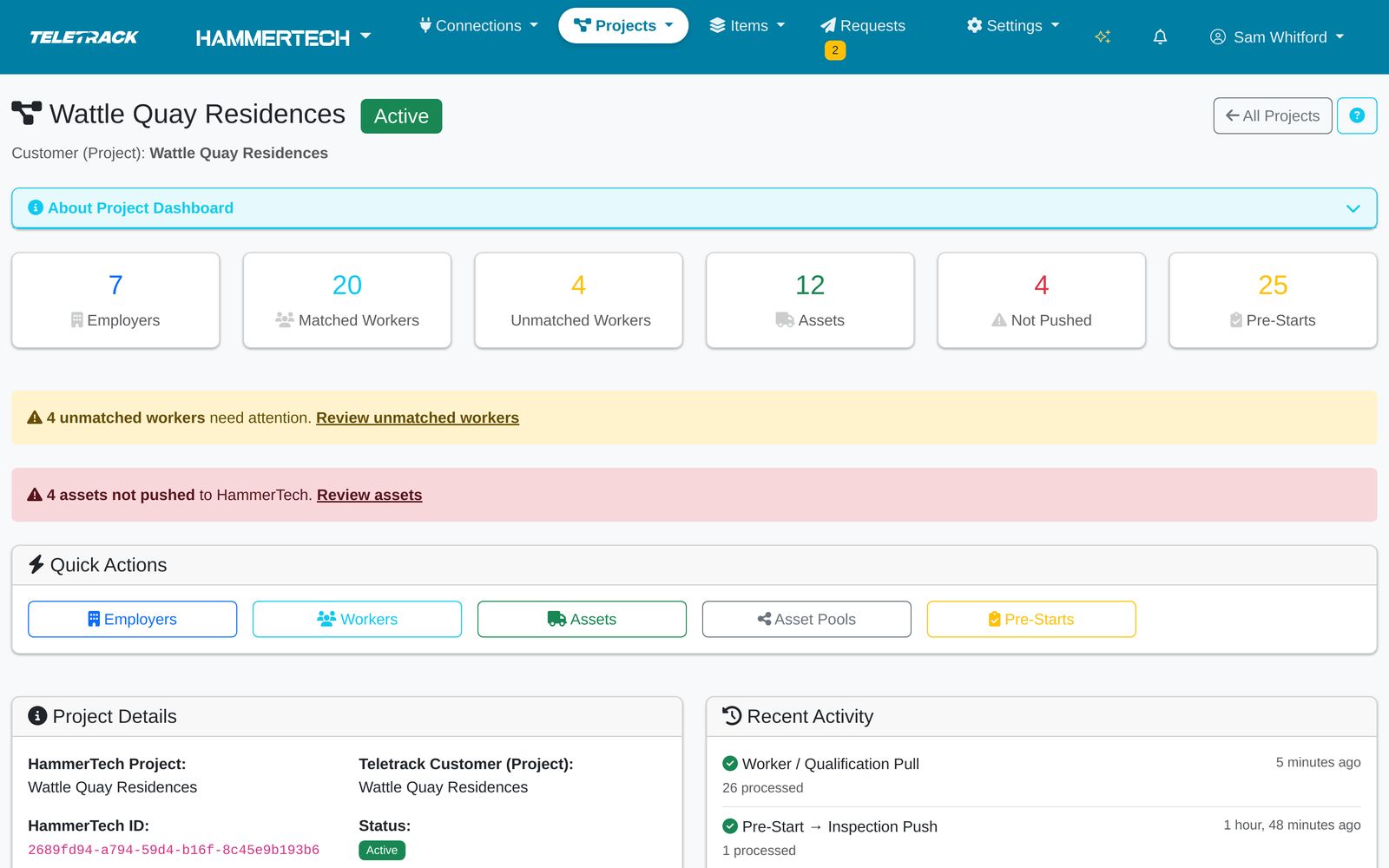
Task: Open the Requests page
Action: [863, 25]
